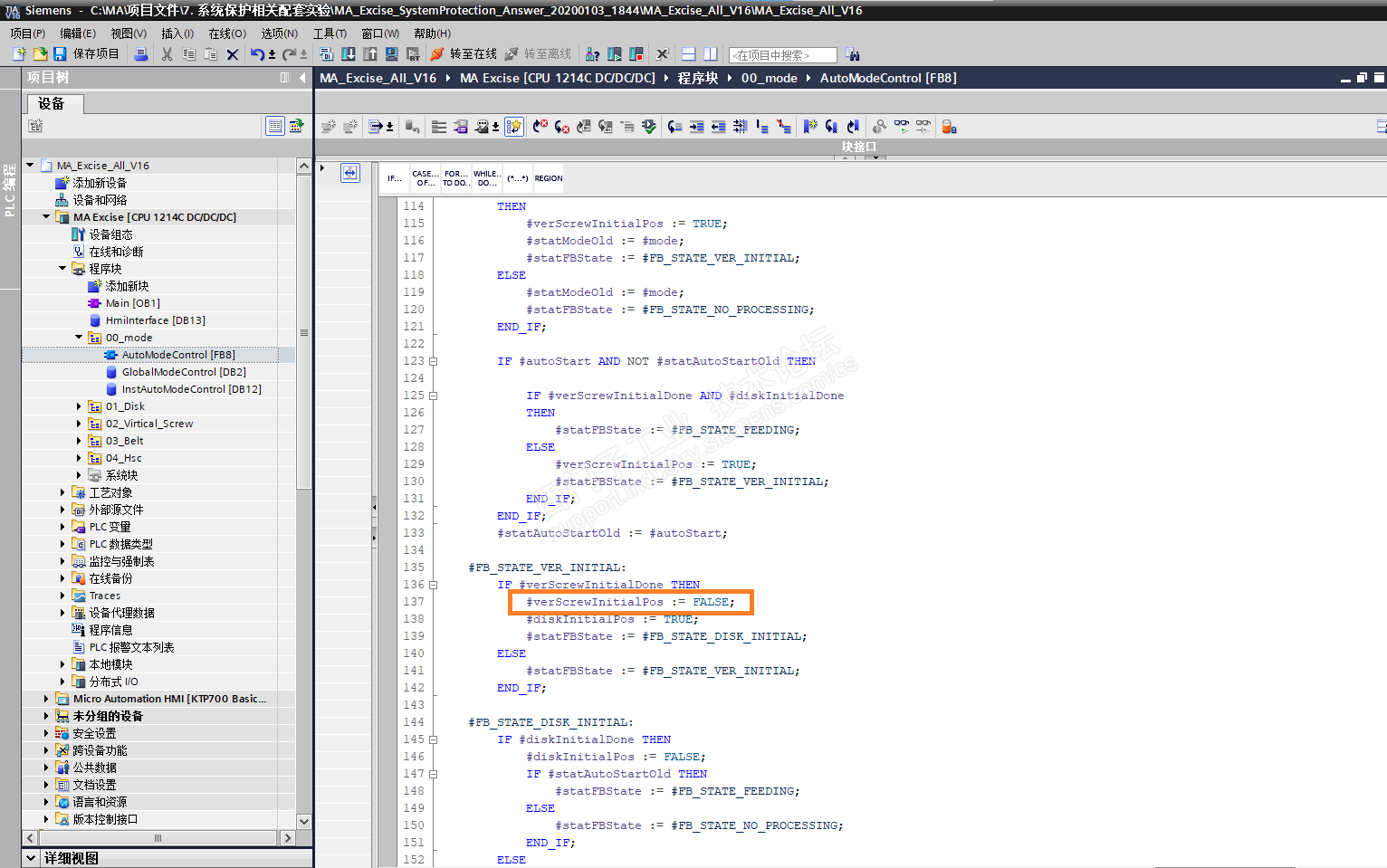
Task: Toggle code folding at line 123
Action: pos(433,361)
